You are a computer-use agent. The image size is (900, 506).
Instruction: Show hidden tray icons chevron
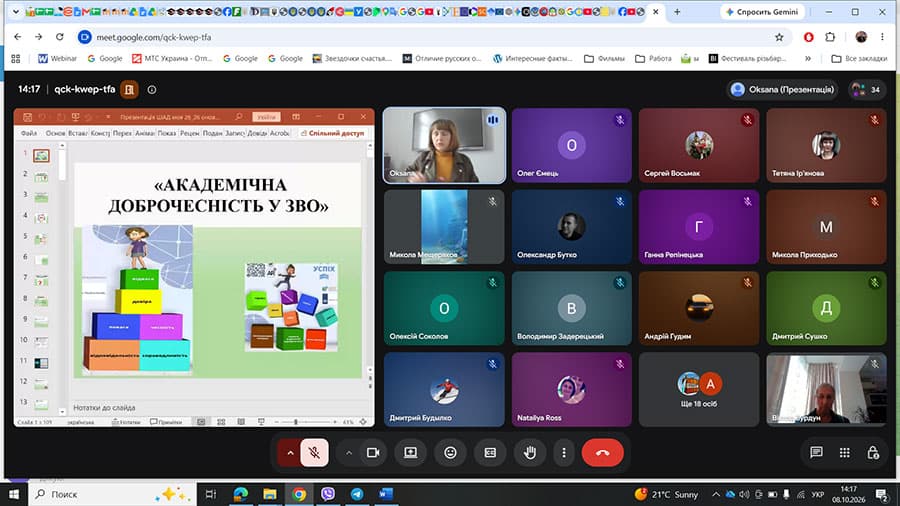click(x=716, y=494)
